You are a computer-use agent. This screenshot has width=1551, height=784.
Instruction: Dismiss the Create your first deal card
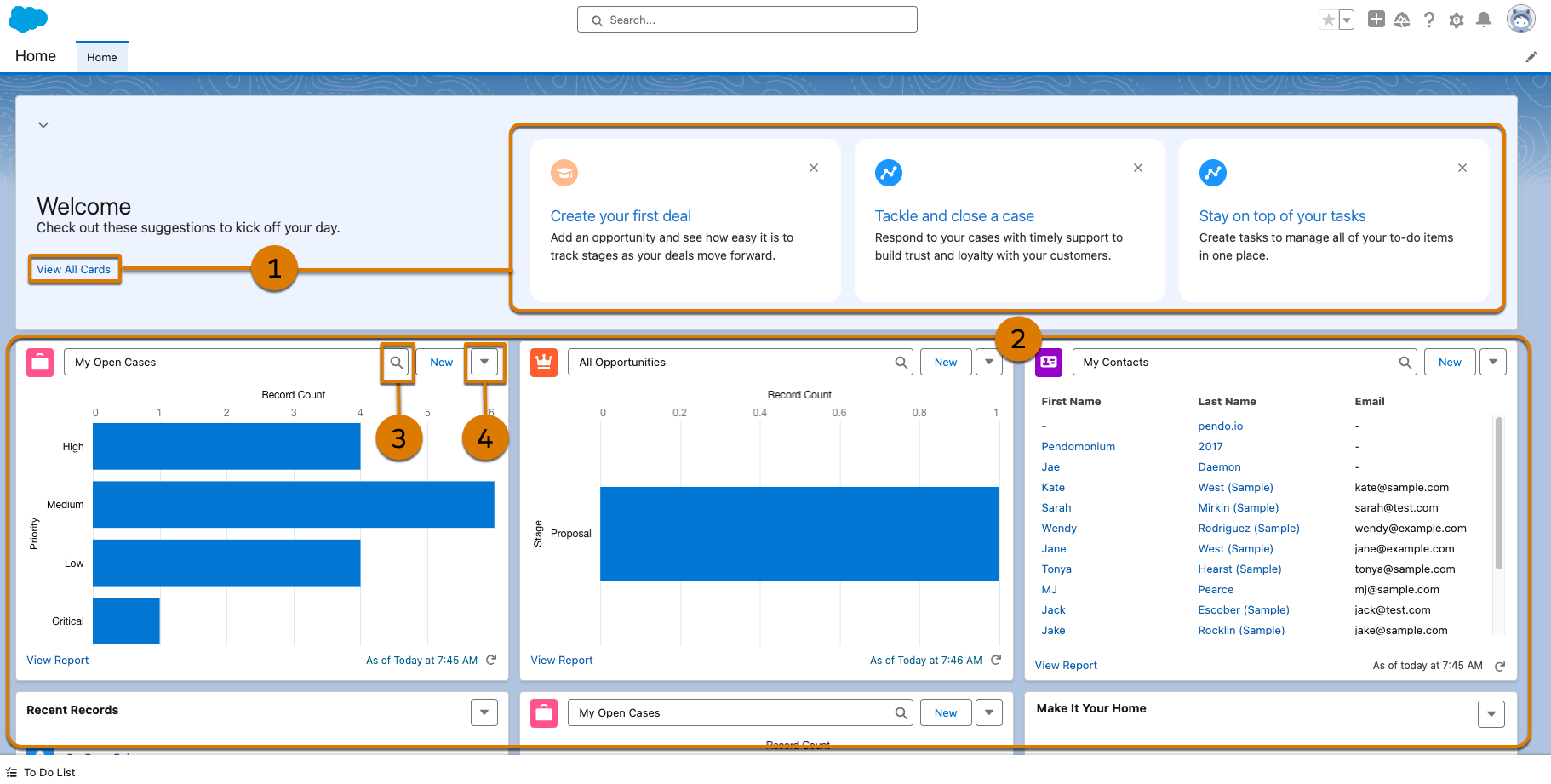[813, 168]
